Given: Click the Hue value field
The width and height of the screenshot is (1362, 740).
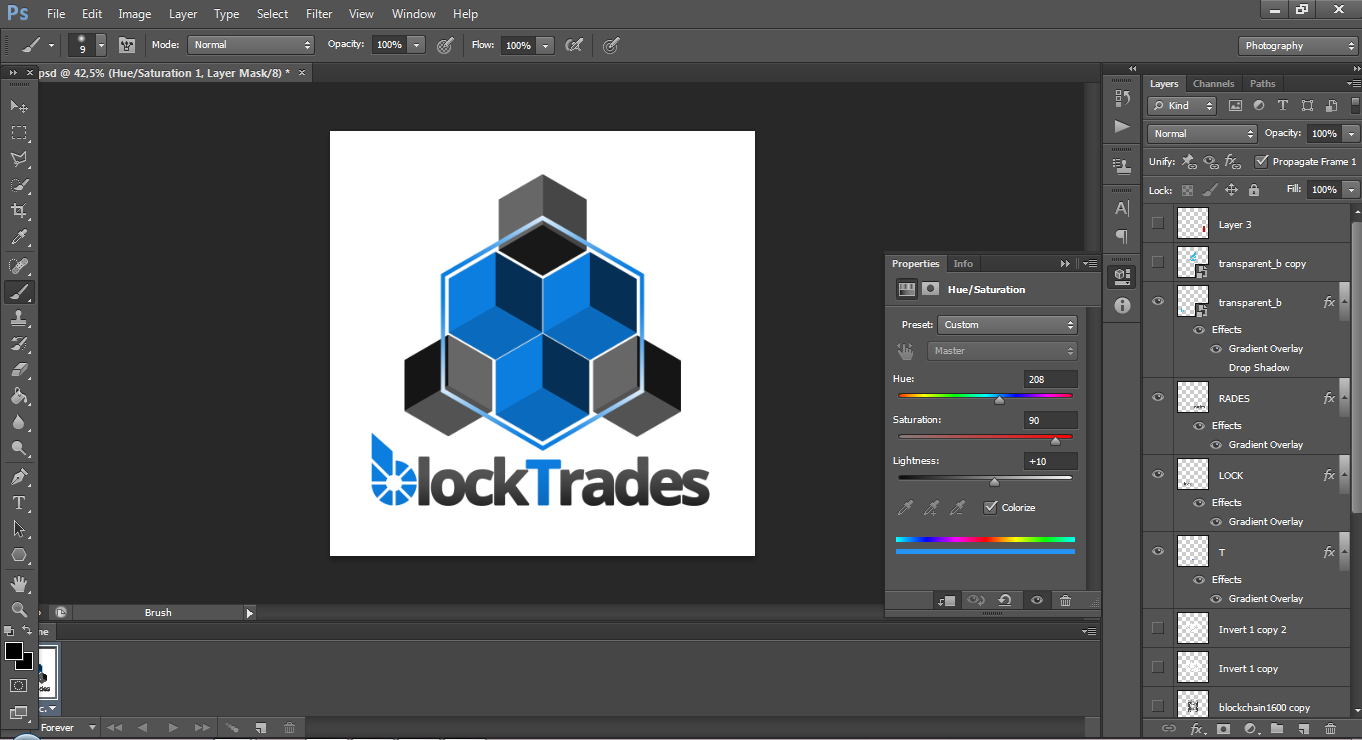Looking at the screenshot, I should point(1051,379).
